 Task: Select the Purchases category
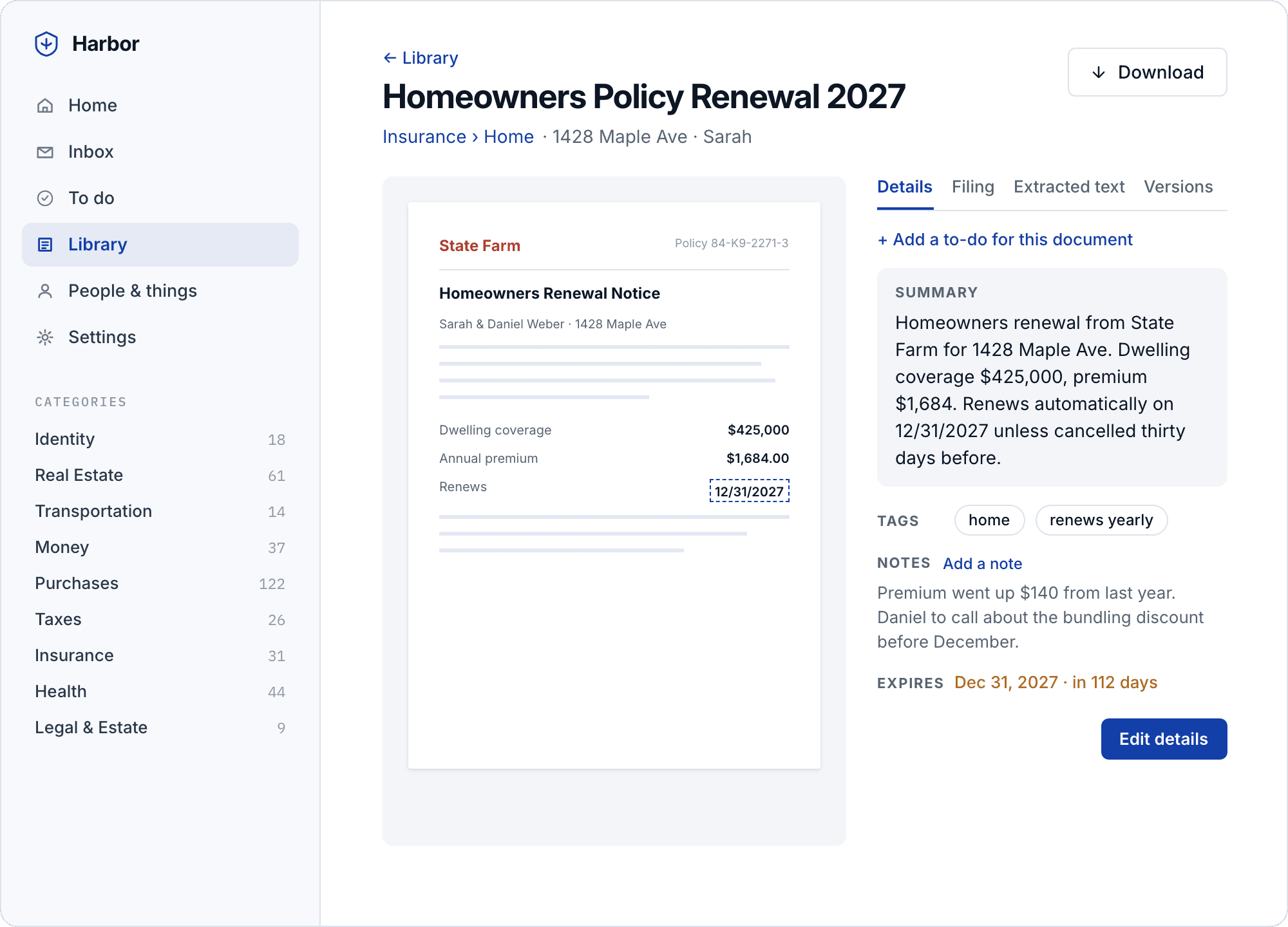pyautogui.click(x=160, y=583)
